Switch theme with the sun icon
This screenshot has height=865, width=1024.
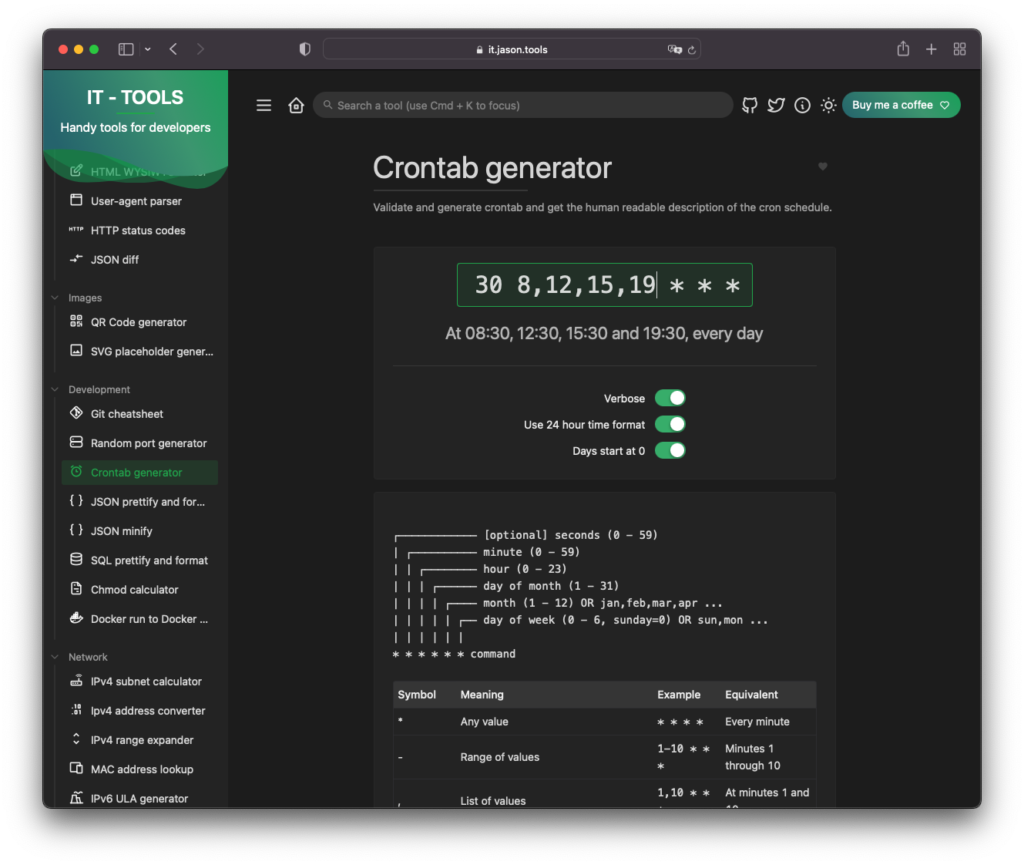[828, 105]
